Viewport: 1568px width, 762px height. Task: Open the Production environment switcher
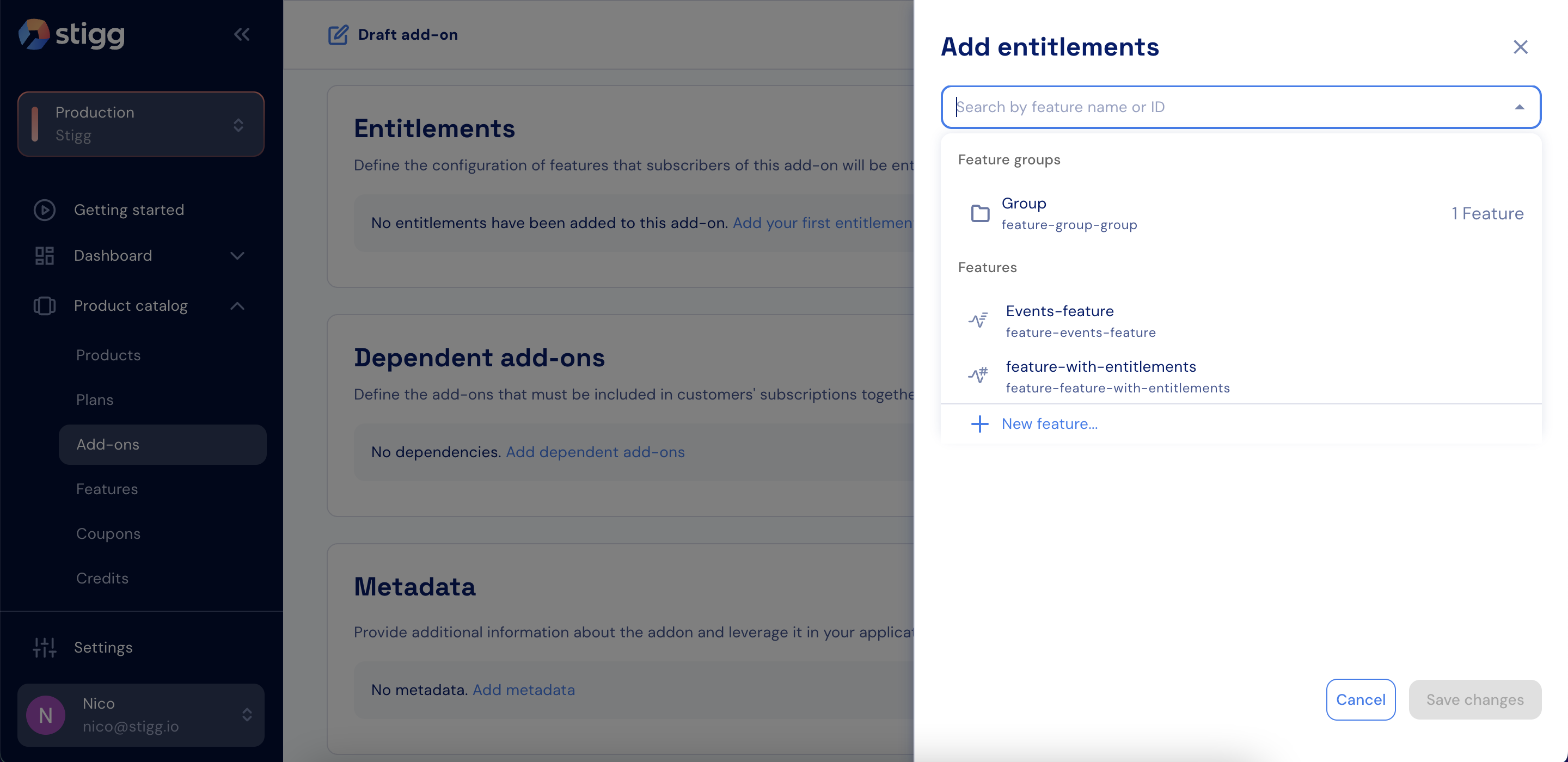click(141, 124)
